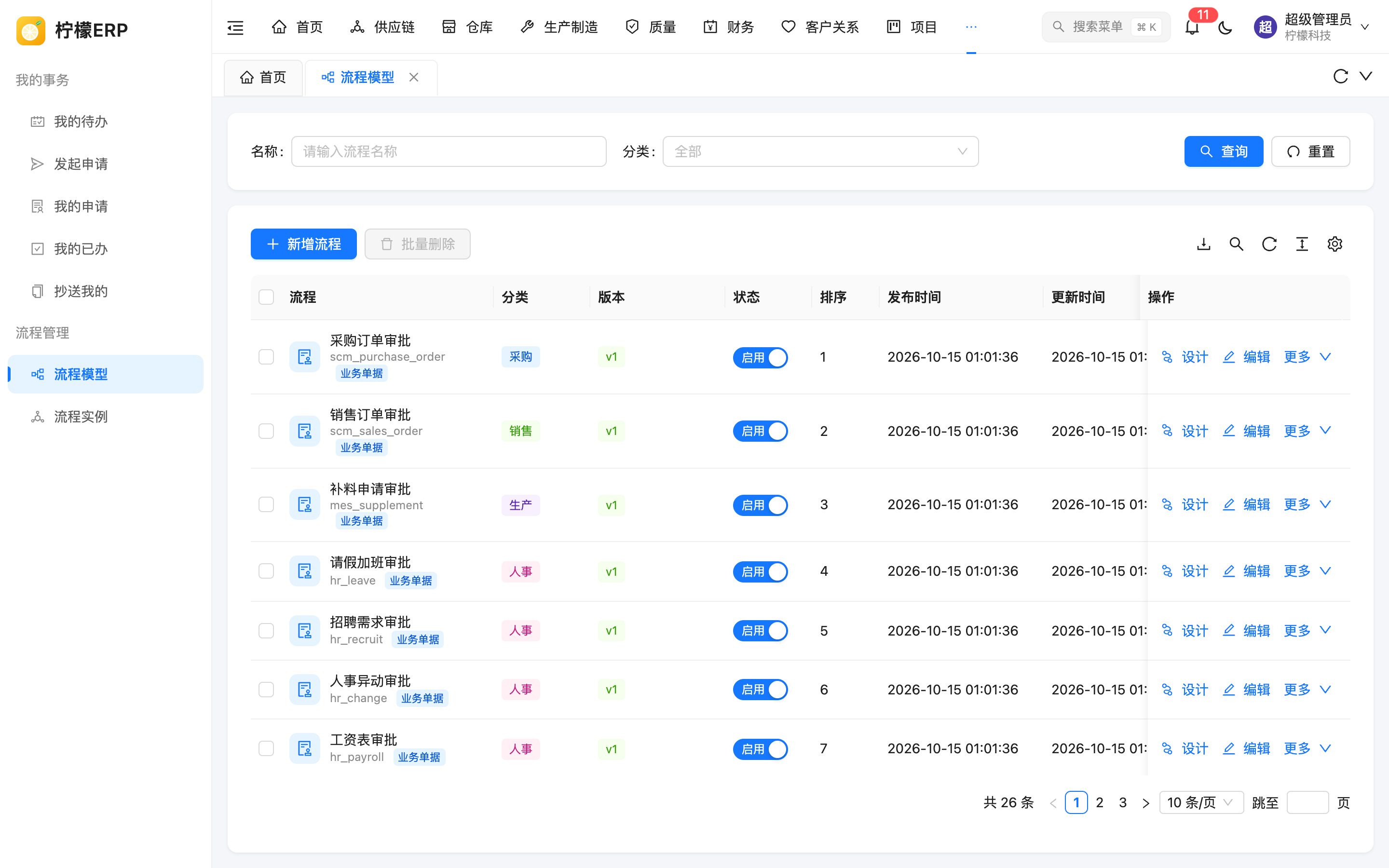Open more top menus ellipsis
Screen dimensions: 1389x868
pos(971,27)
